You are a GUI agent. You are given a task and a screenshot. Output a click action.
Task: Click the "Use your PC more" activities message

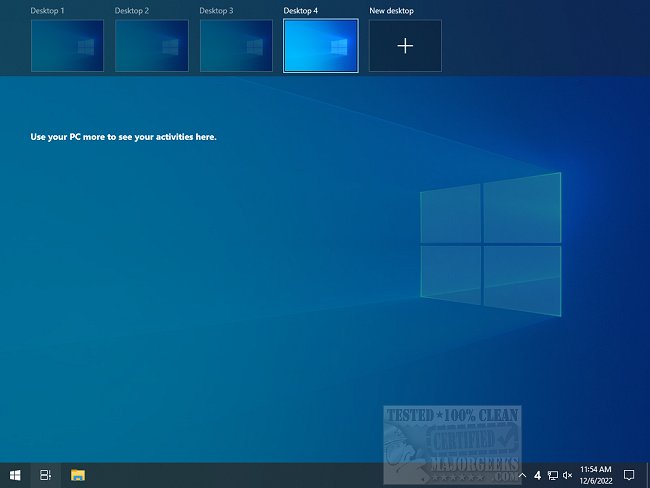coord(124,137)
